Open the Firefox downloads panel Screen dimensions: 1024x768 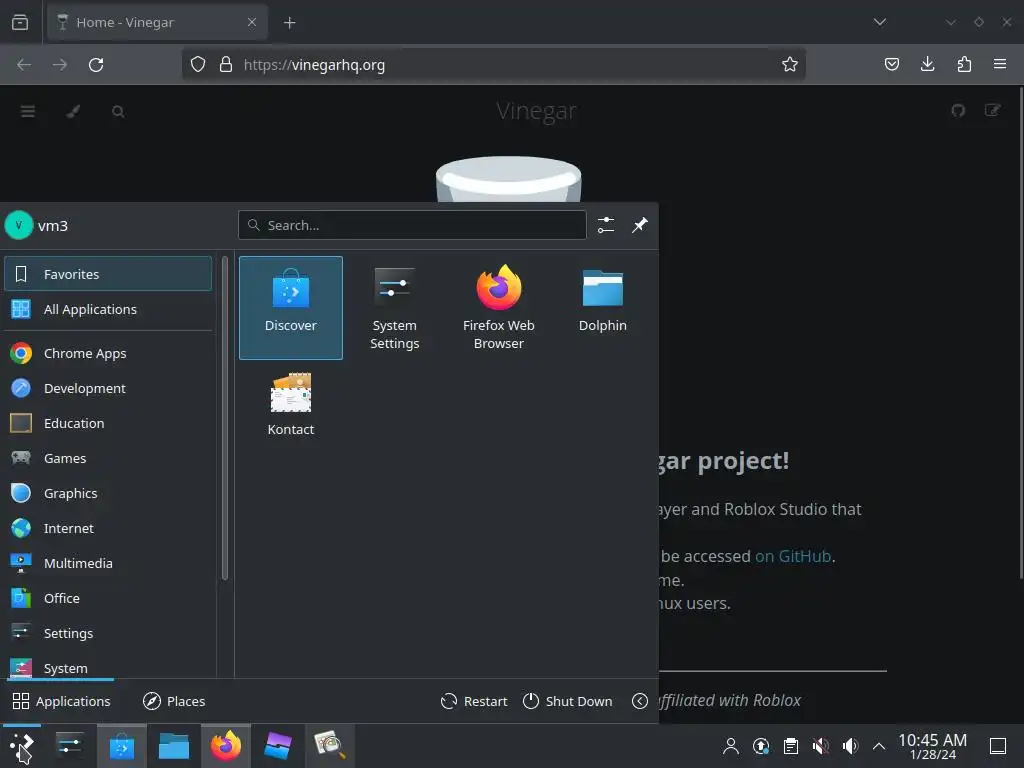click(928, 64)
